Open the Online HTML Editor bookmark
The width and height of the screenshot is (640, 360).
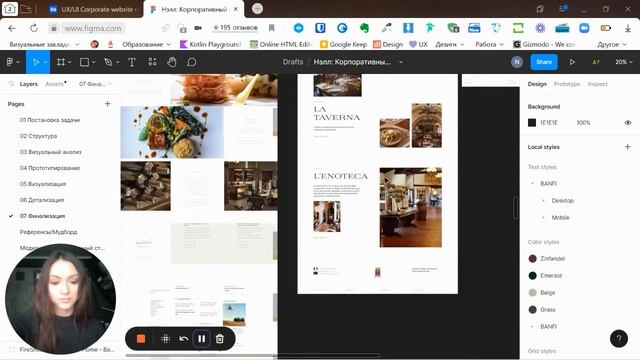pos(281,44)
